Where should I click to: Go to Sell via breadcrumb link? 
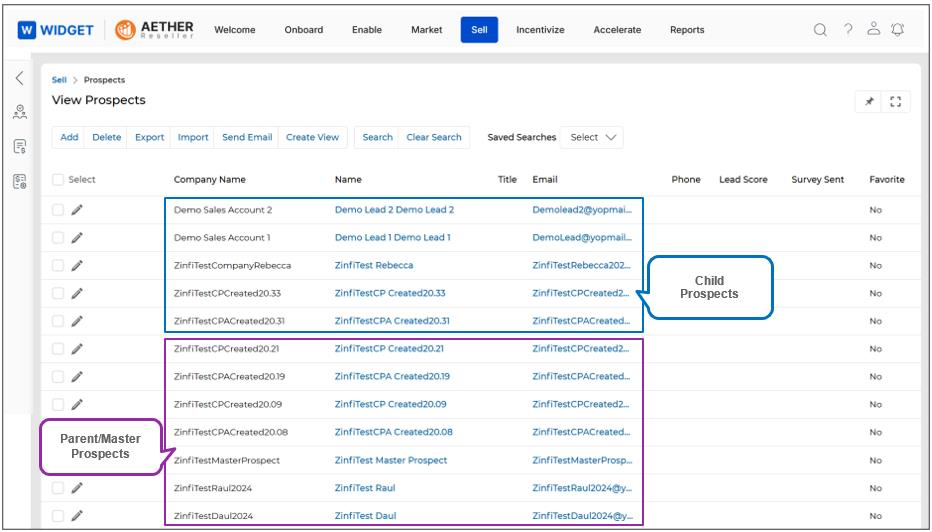(59, 80)
